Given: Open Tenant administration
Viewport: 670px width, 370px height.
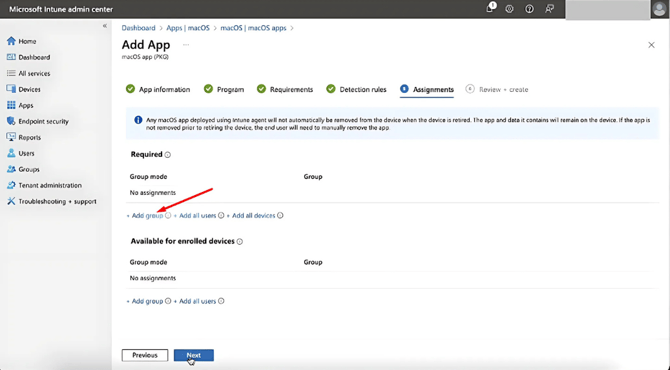Looking at the screenshot, I should coord(44,185).
